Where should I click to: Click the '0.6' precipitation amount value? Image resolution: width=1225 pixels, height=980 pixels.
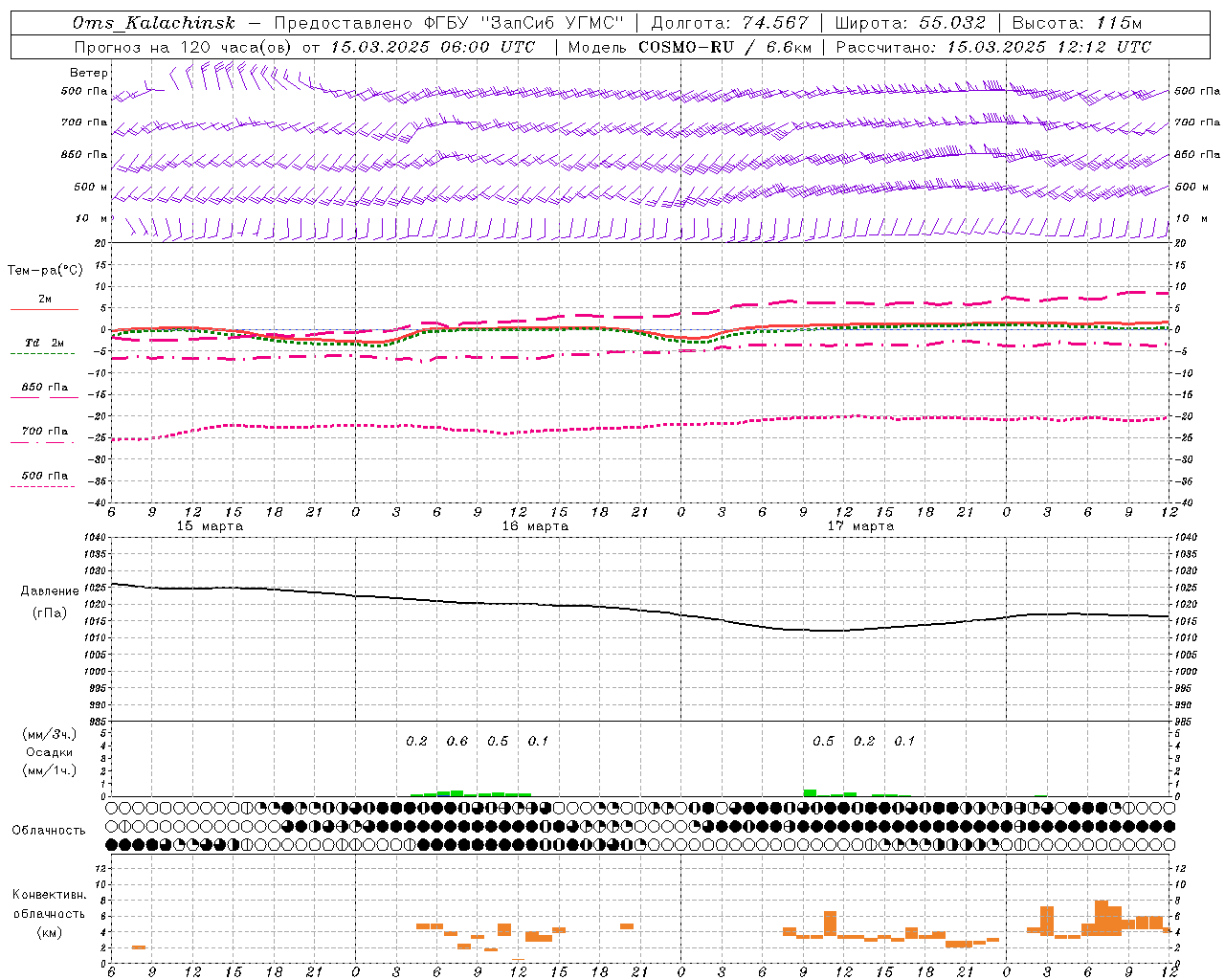pos(457,742)
